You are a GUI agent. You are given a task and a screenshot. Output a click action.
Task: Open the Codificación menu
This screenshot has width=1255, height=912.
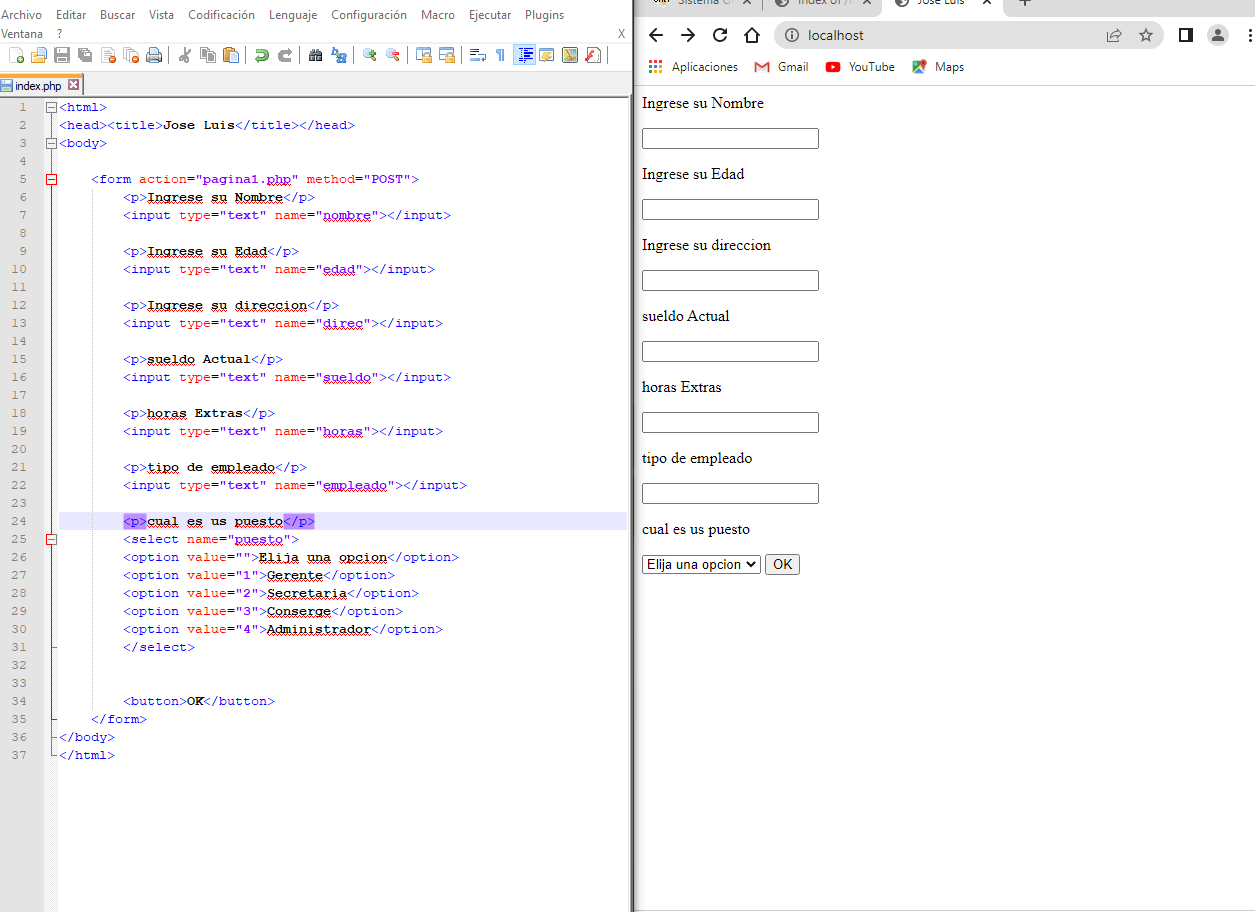(221, 15)
